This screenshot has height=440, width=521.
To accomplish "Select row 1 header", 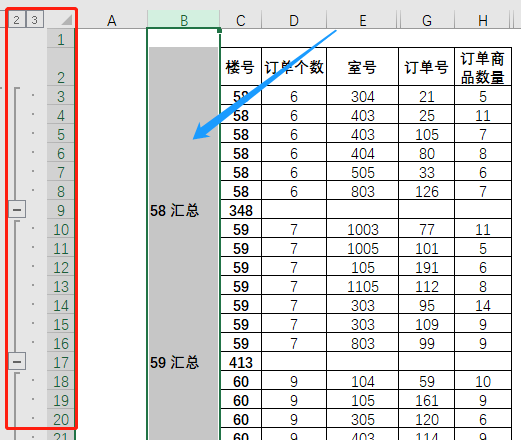I will pos(61,39).
